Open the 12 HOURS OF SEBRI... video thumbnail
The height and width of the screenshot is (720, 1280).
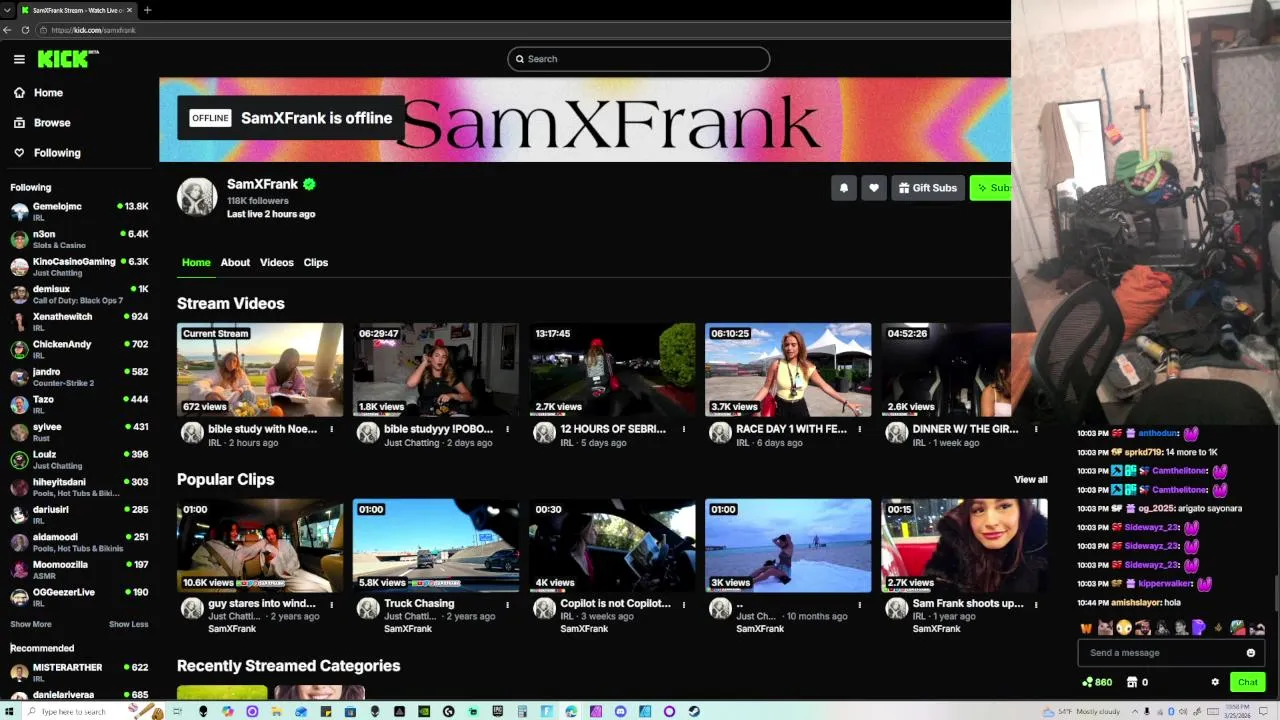612,369
